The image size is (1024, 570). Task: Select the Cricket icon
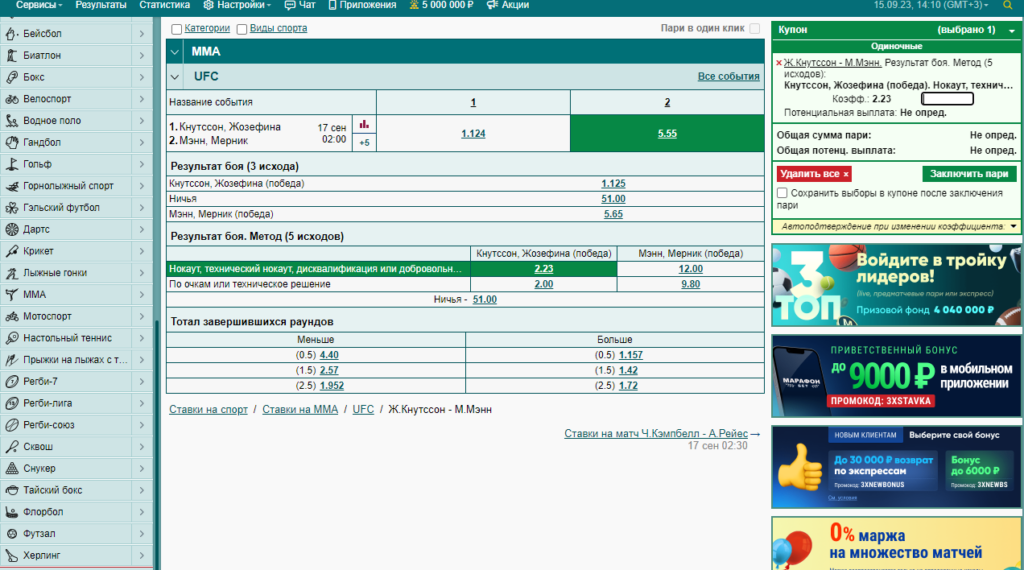pyautogui.click(x=12, y=251)
